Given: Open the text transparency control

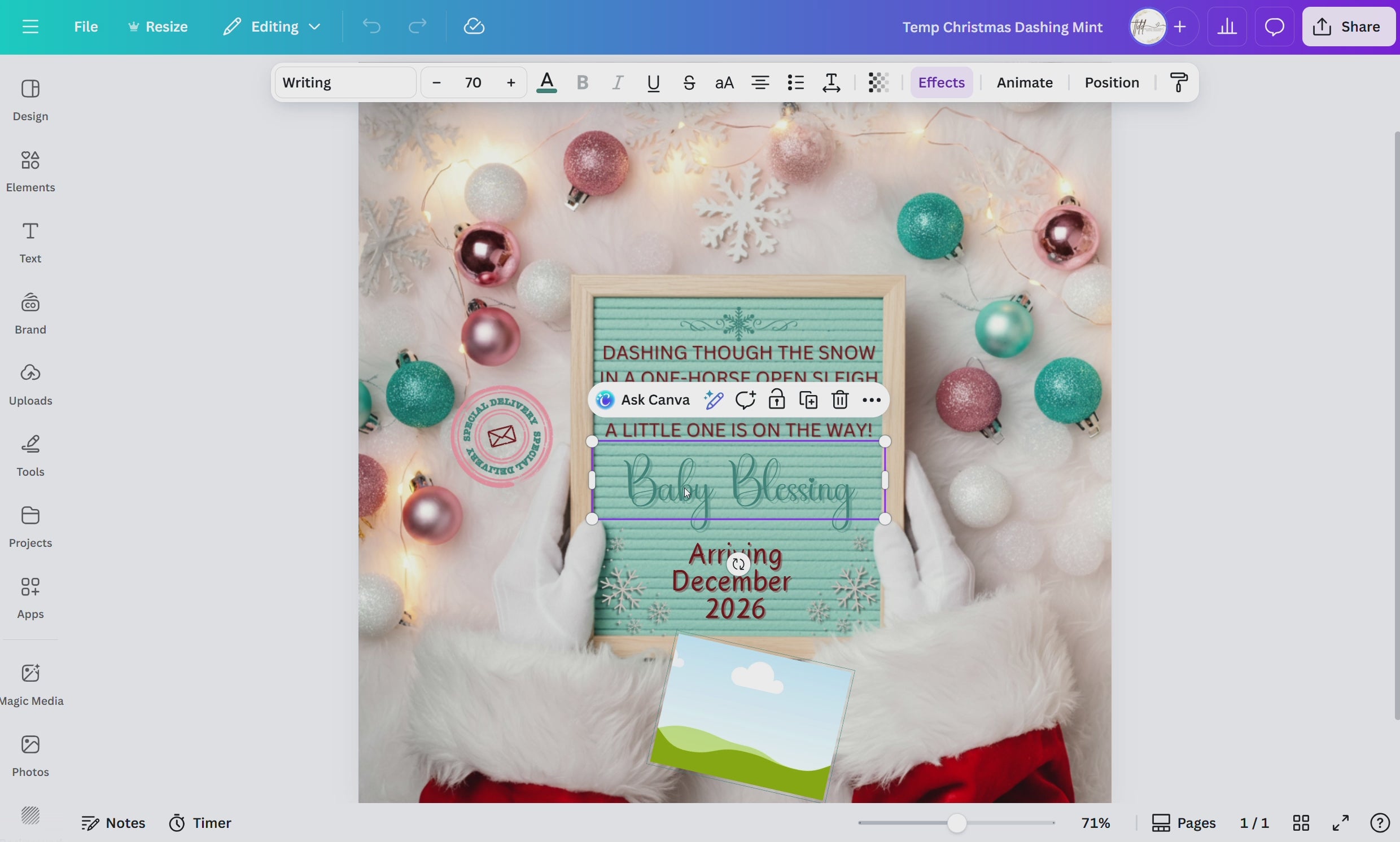Looking at the screenshot, I should point(878,82).
